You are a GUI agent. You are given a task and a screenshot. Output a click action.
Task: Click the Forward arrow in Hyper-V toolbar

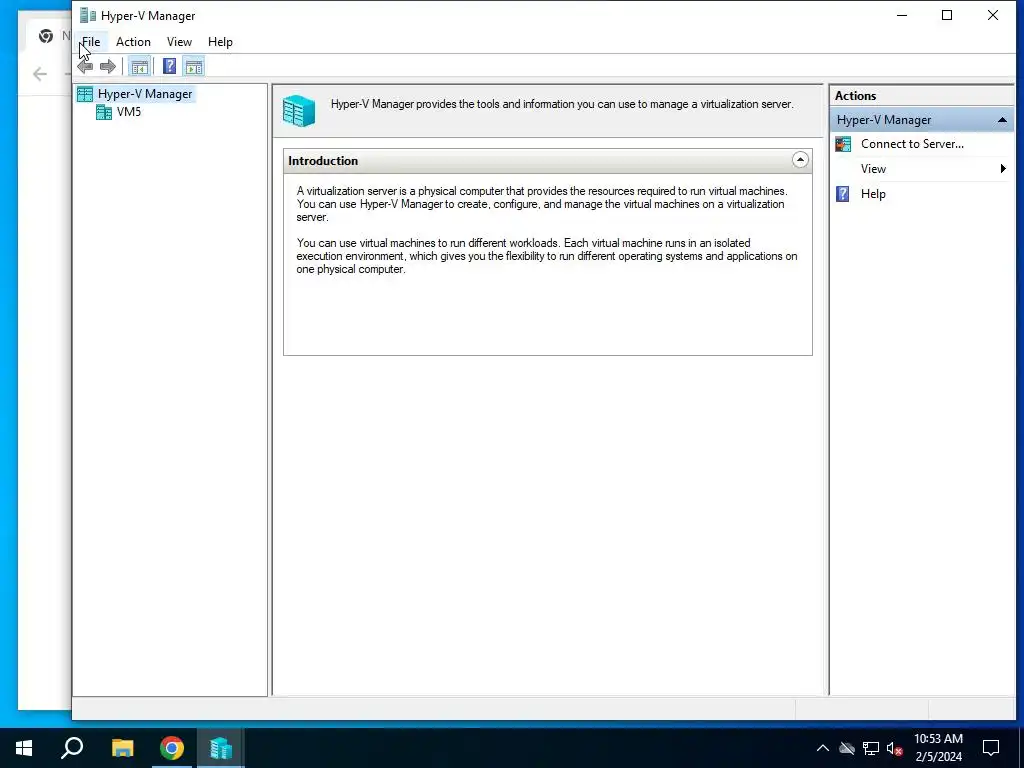[108, 66]
